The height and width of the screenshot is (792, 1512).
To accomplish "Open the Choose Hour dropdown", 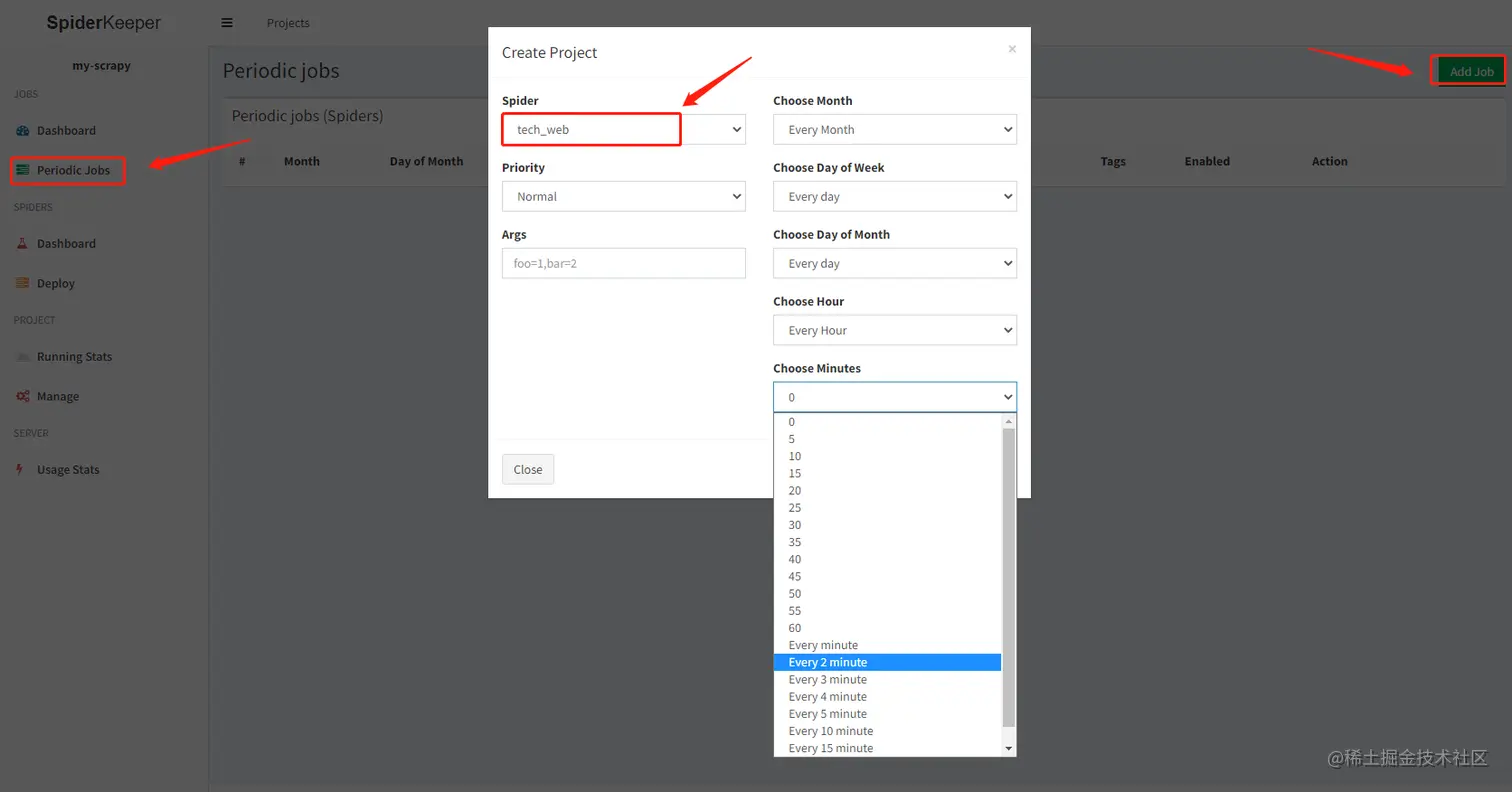I will coord(895,330).
